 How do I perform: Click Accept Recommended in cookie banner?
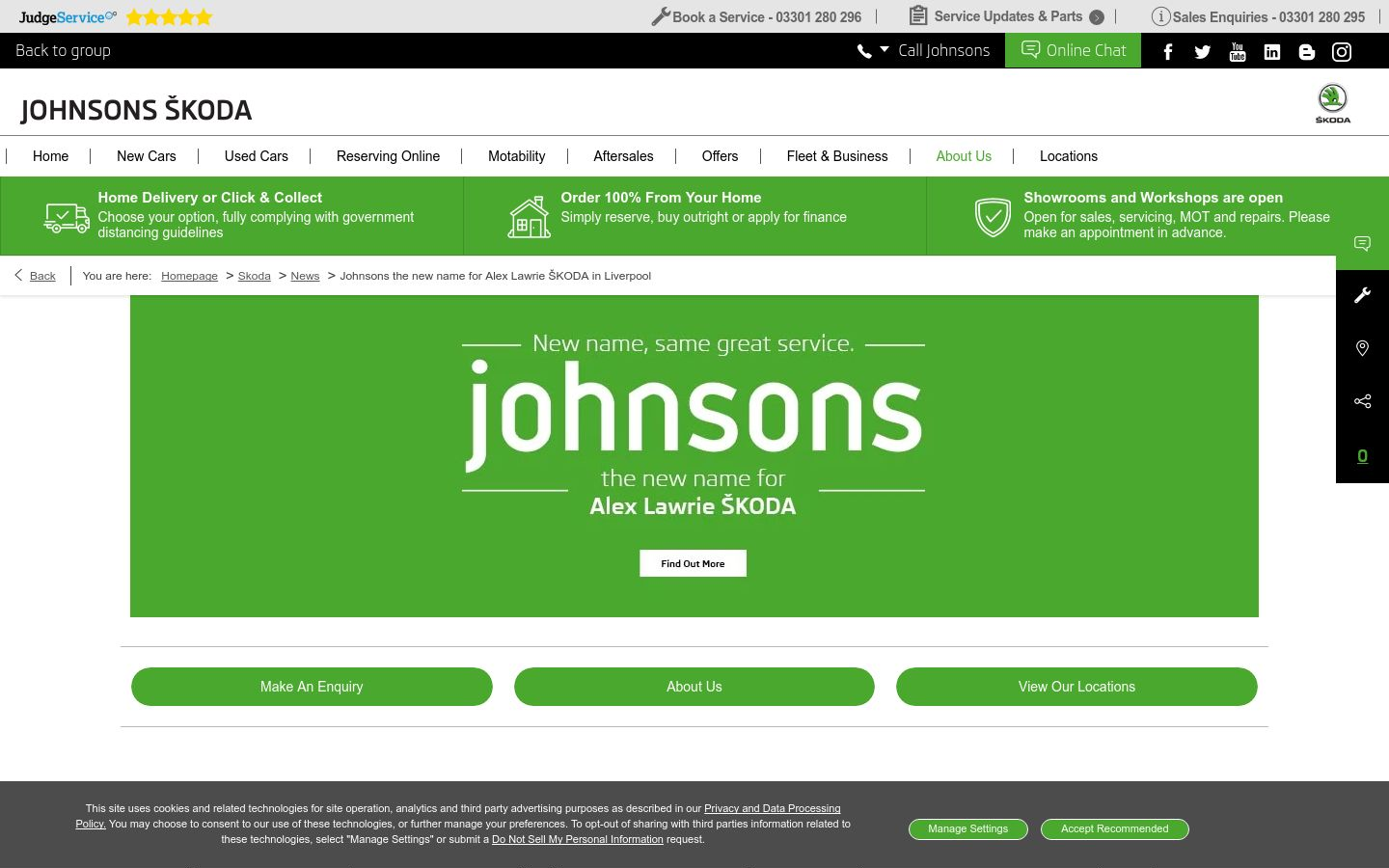coord(1115,829)
